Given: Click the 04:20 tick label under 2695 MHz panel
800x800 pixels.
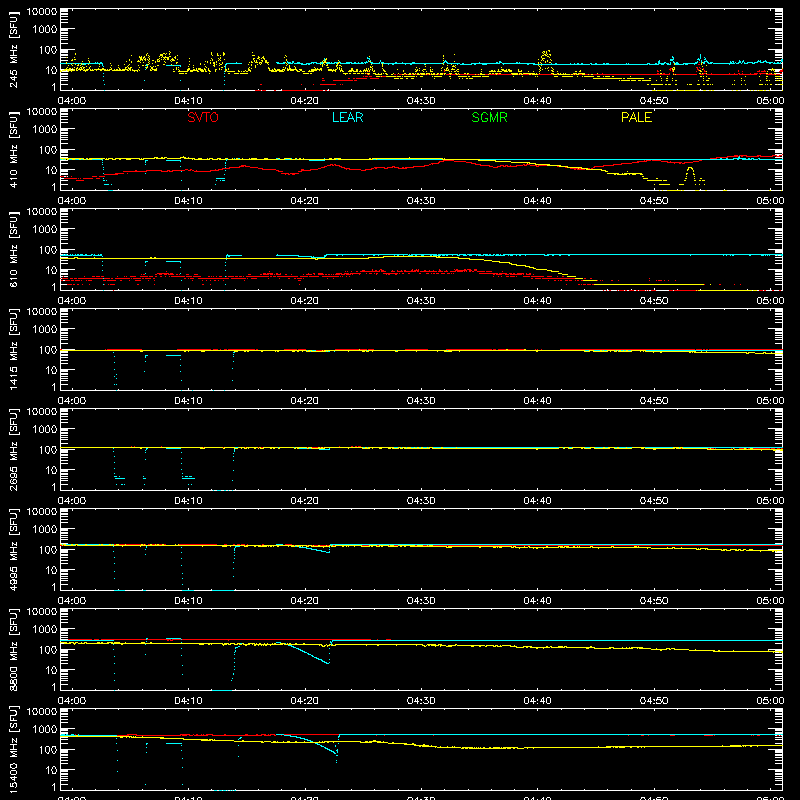Looking at the screenshot, I should [x=304, y=501].
